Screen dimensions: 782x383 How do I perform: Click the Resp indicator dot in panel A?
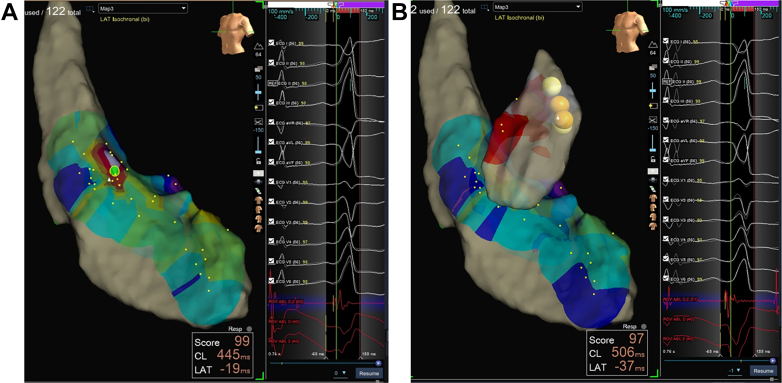click(x=249, y=329)
